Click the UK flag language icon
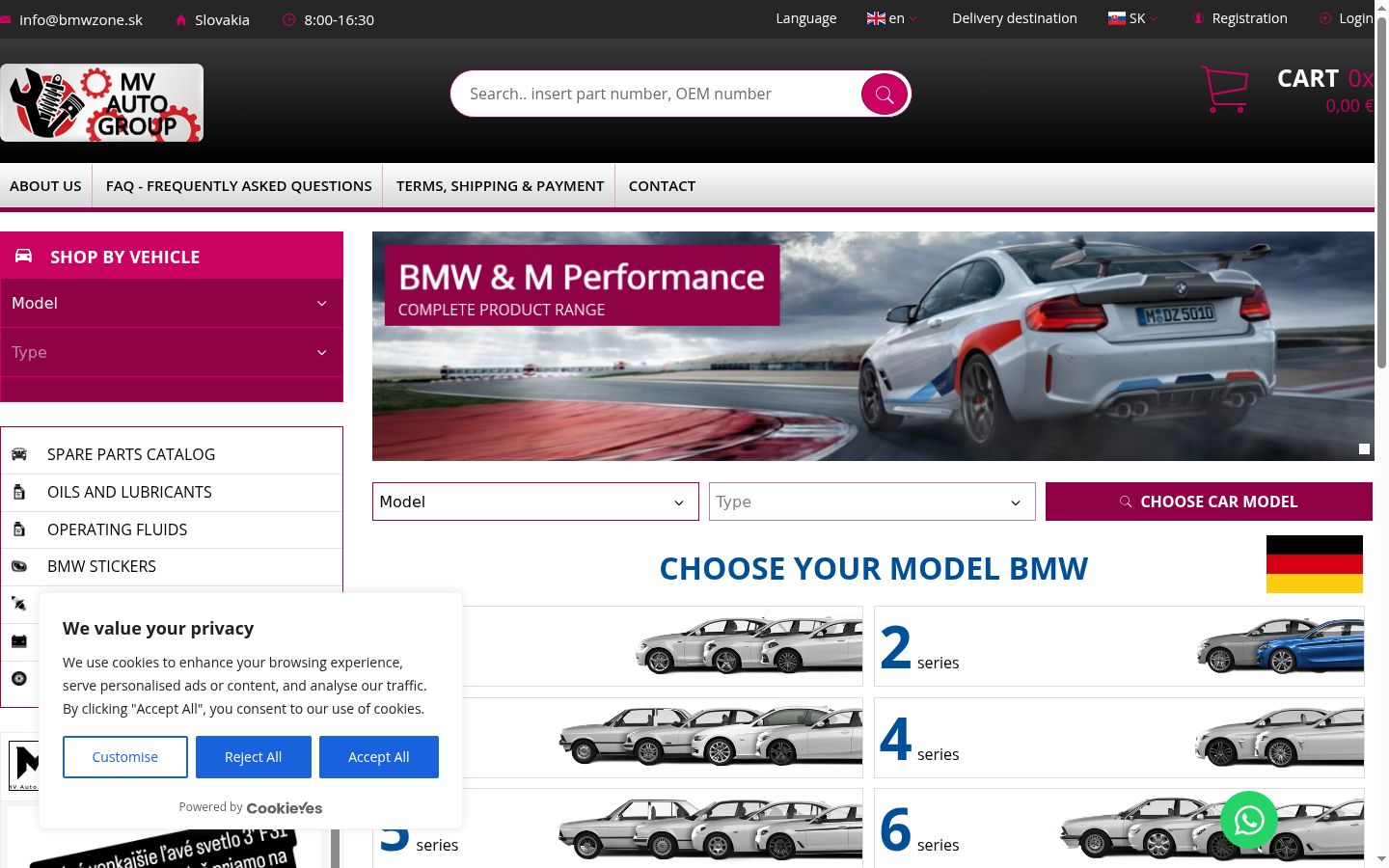The image size is (1389, 868). click(876, 18)
